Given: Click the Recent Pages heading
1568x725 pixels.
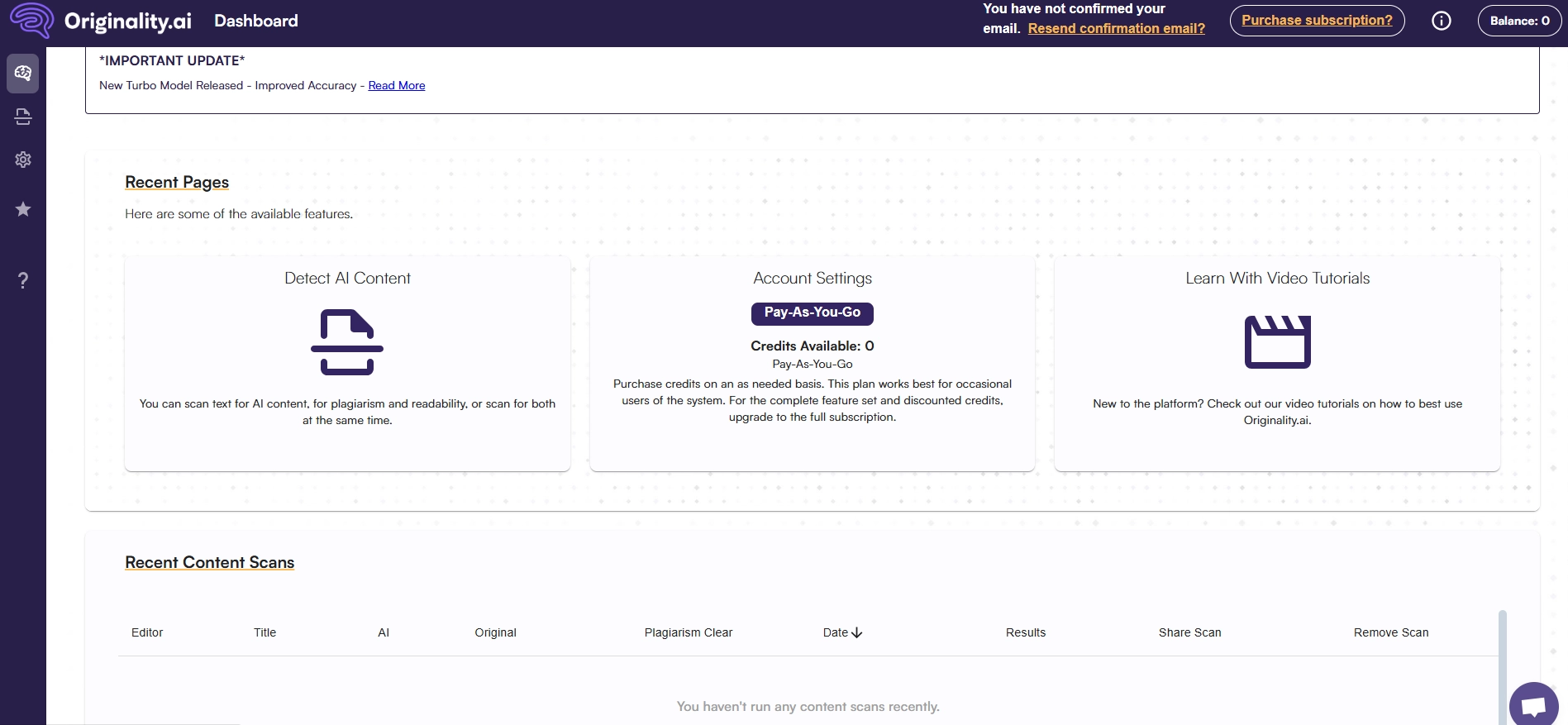Looking at the screenshot, I should 177,183.
